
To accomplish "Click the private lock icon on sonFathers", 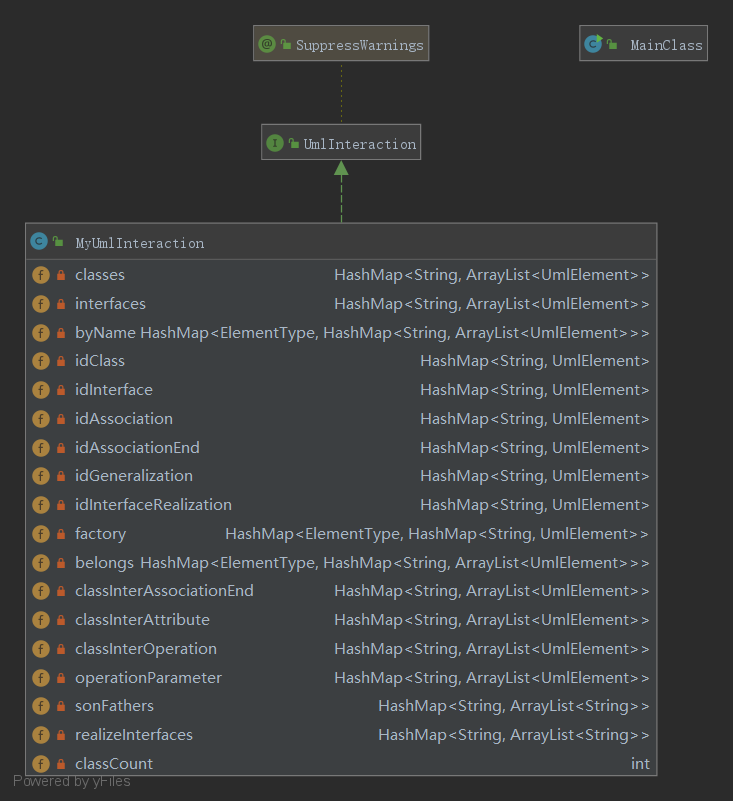I will [x=61, y=706].
